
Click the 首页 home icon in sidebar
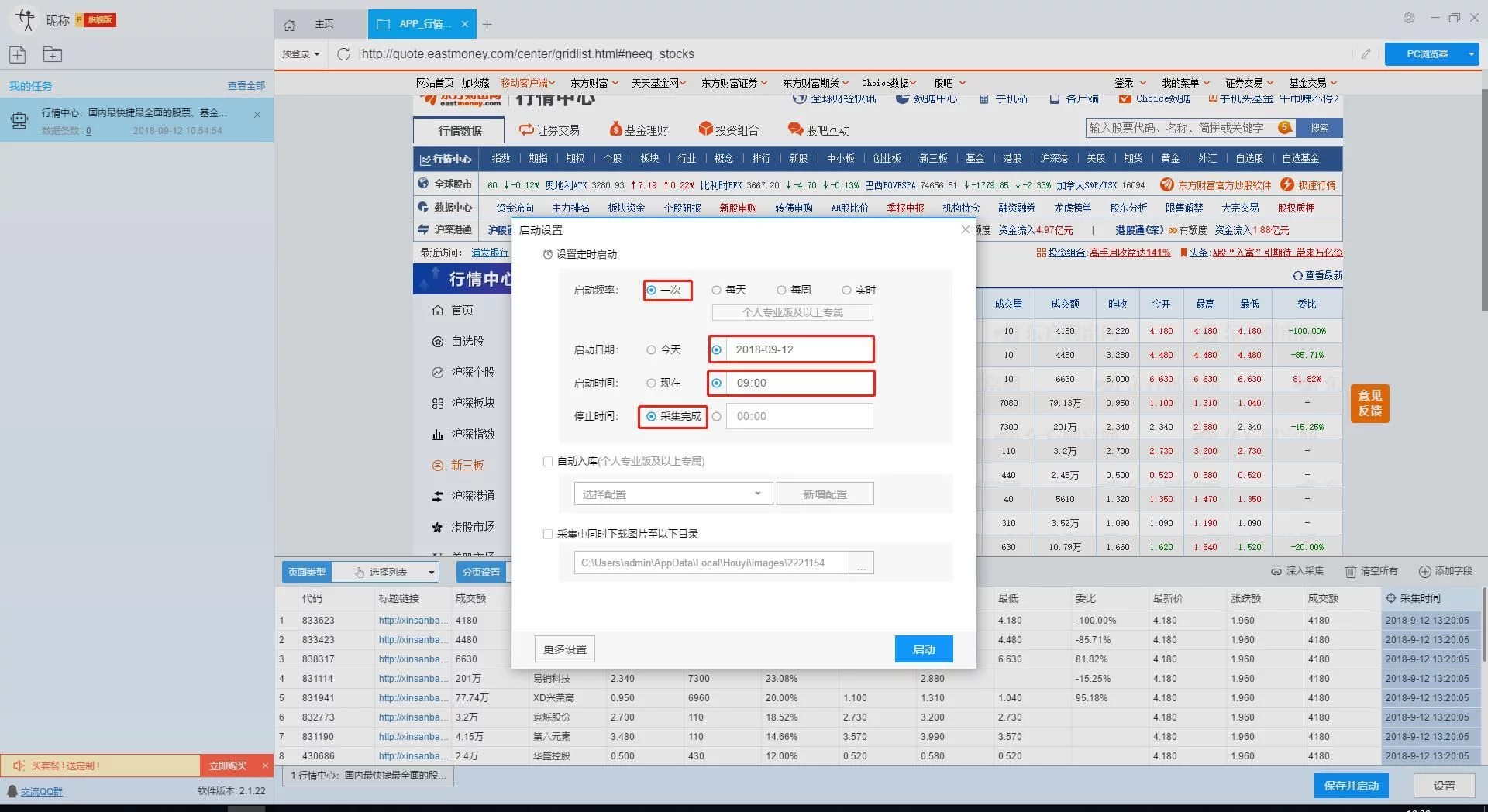tap(438, 310)
